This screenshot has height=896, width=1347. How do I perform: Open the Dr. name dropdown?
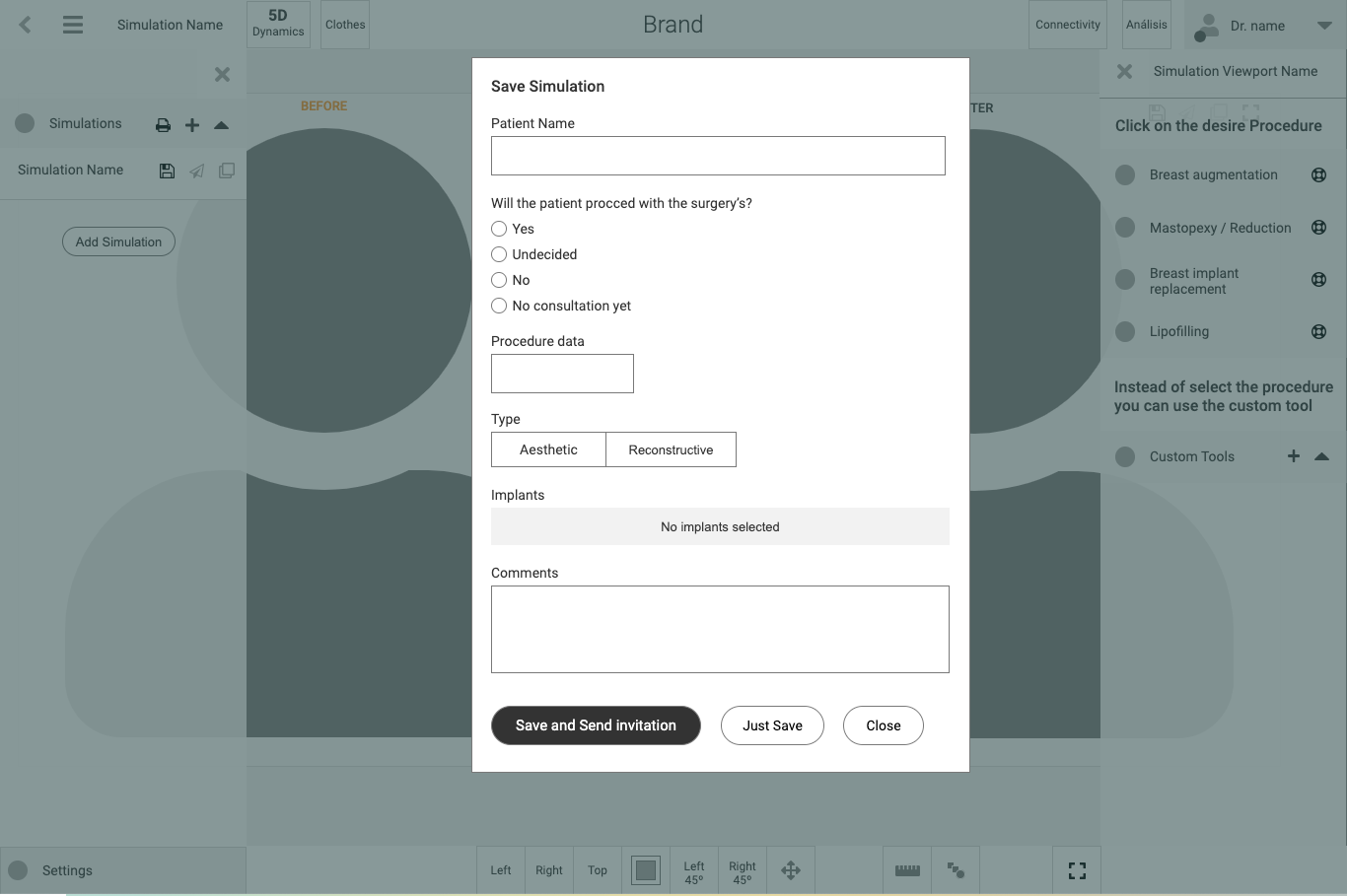tap(1324, 25)
